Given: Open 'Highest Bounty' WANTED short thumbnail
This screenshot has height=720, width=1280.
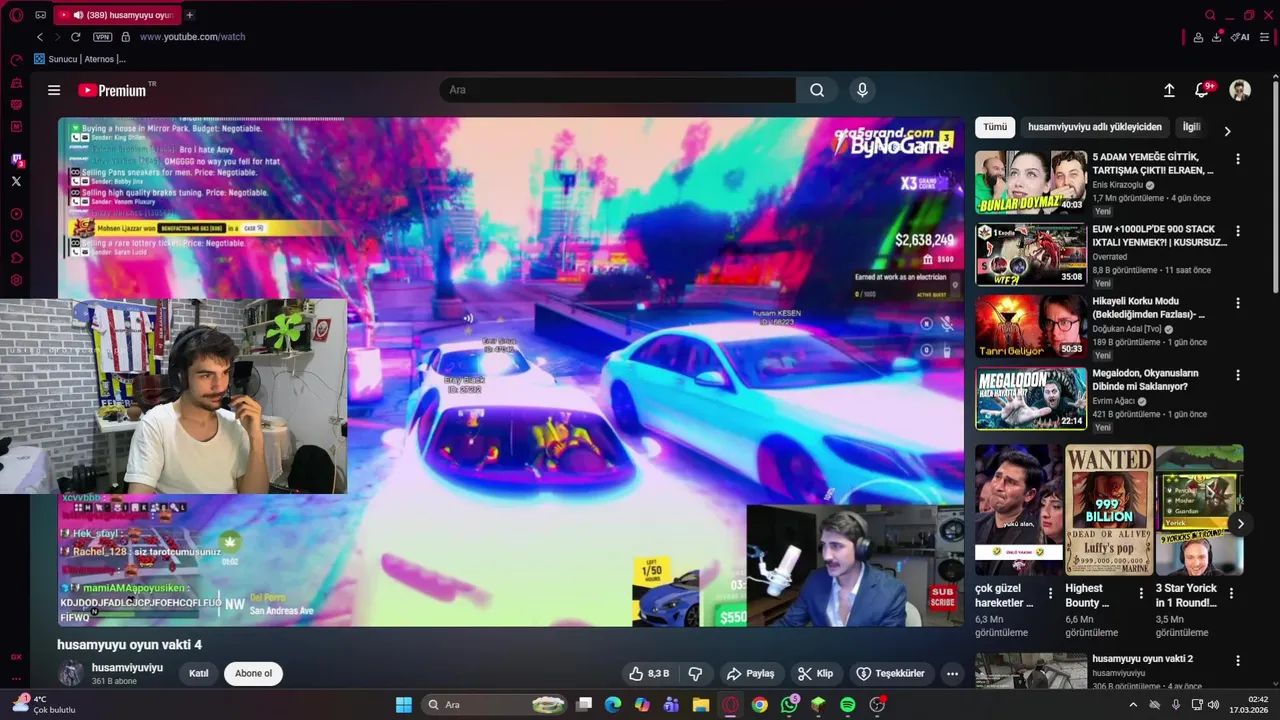Looking at the screenshot, I should point(1109,510).
